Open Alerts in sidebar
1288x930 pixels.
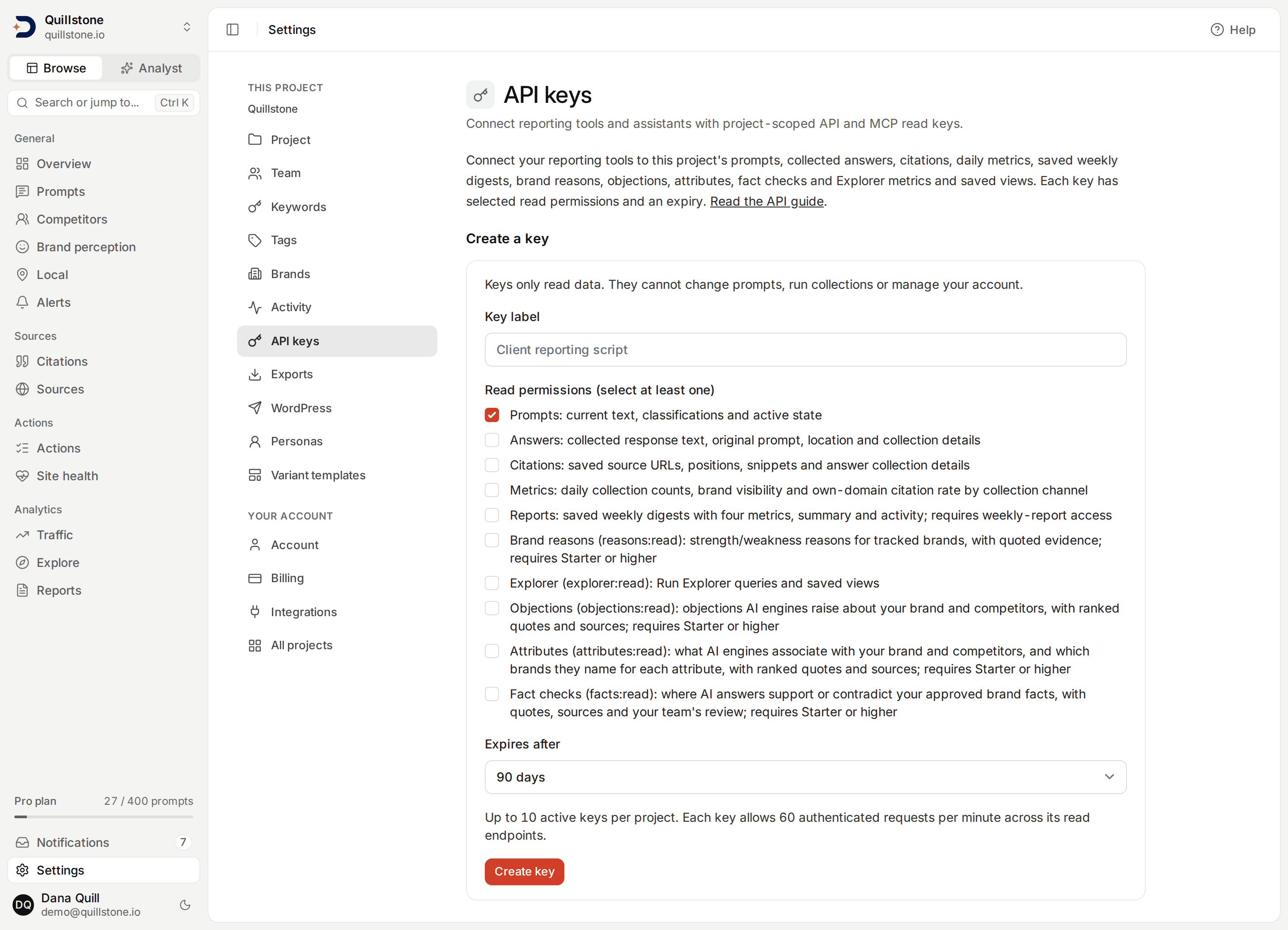pyautogui.click(x=104, y=303)
